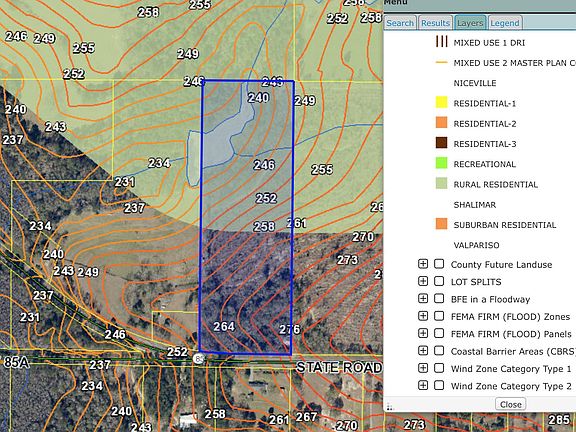
Task: Switch to the Search tab
Action: click(x=400, y=23)
